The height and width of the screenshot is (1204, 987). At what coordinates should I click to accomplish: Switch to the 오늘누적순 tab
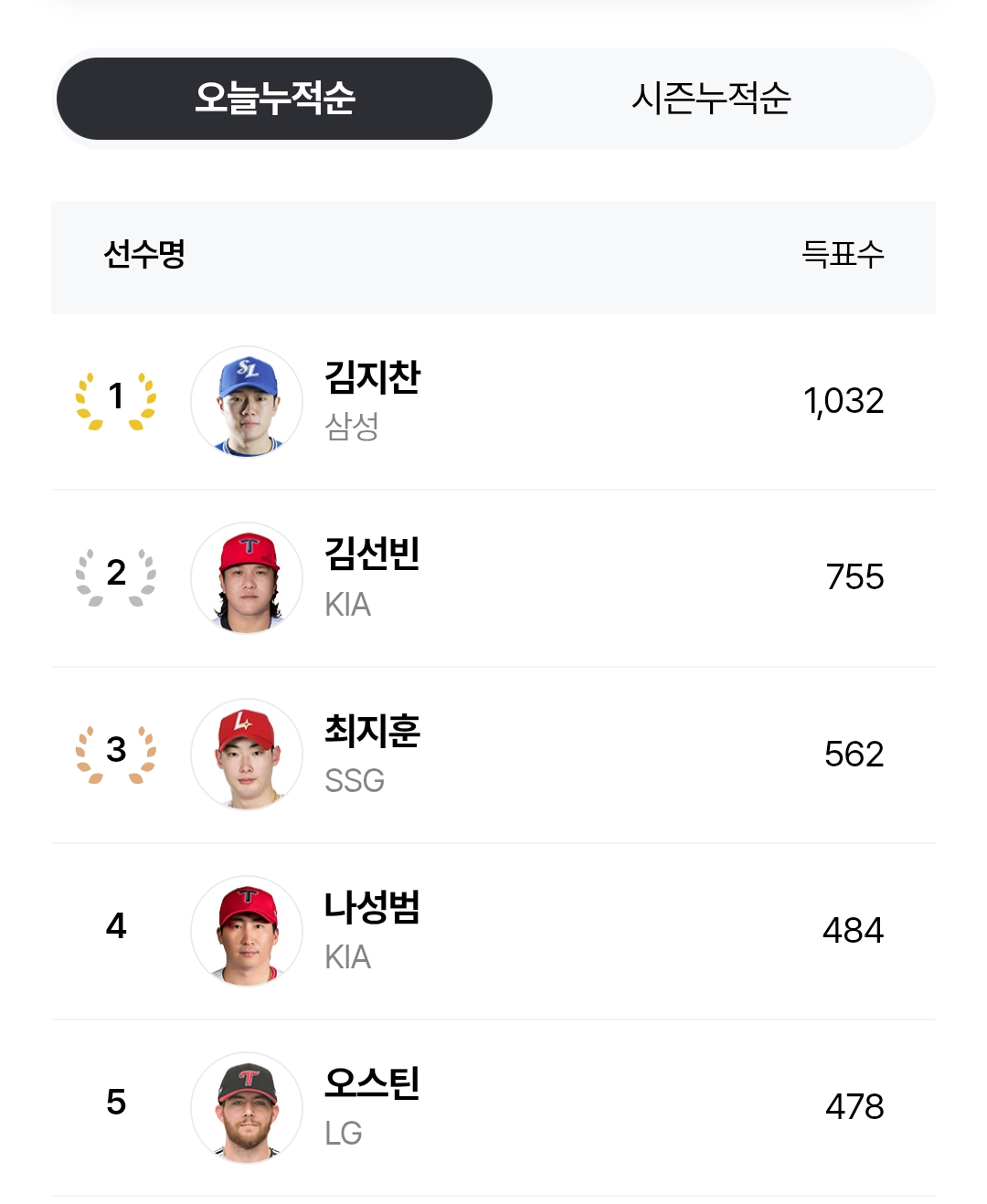(x=274, y=99)
